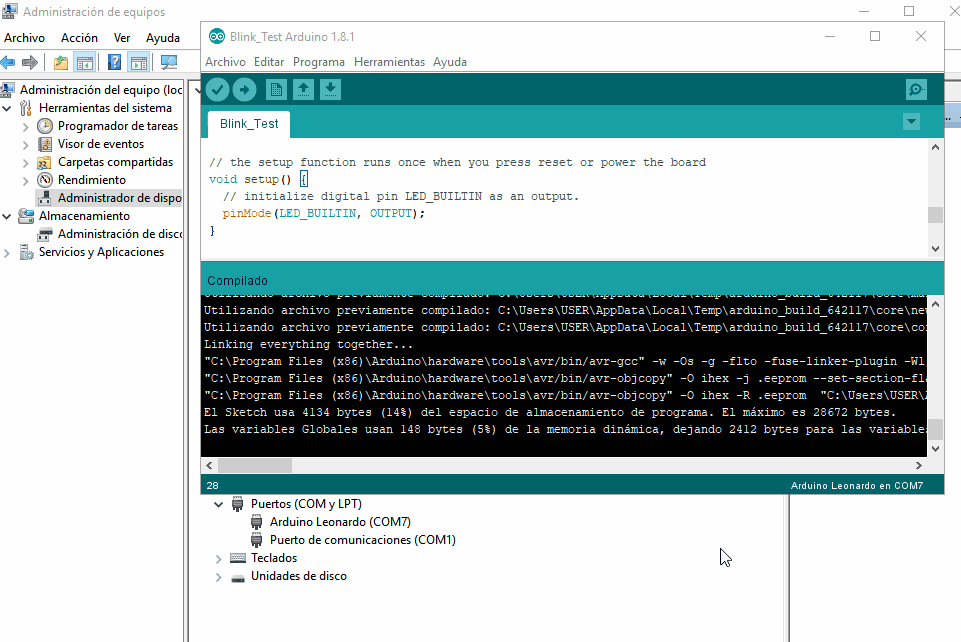Open Archivo menu in Administración de equipos
This screenshot has height=642, width=961.
tap(25, 38)
